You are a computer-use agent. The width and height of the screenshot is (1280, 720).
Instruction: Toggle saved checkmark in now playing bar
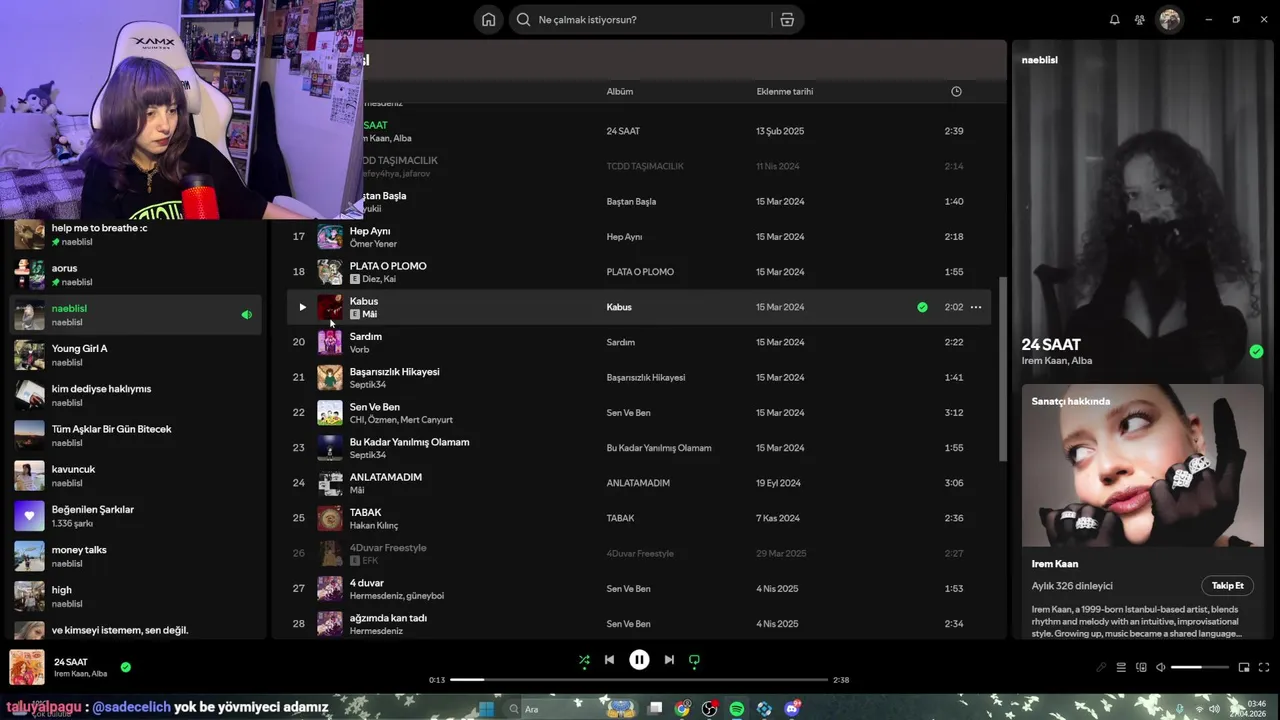(x=126, y=667)
